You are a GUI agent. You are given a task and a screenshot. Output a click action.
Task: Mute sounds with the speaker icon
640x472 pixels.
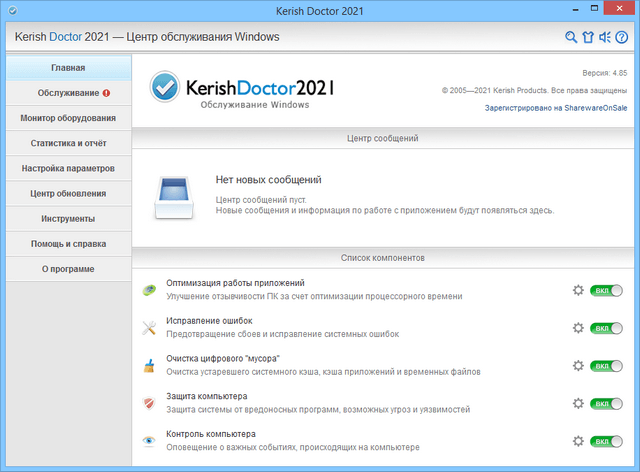click(x=605, y=38)
